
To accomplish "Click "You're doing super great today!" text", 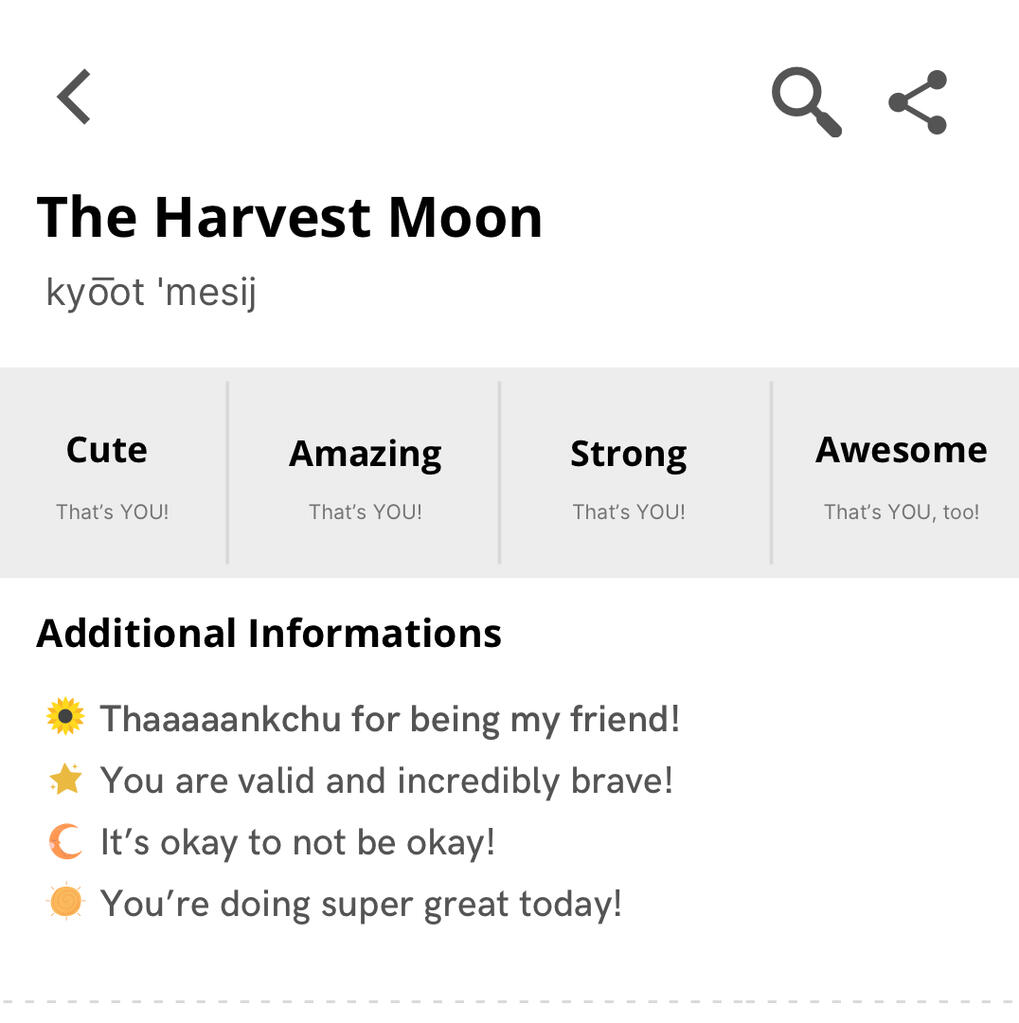I will tap(361, 904).
